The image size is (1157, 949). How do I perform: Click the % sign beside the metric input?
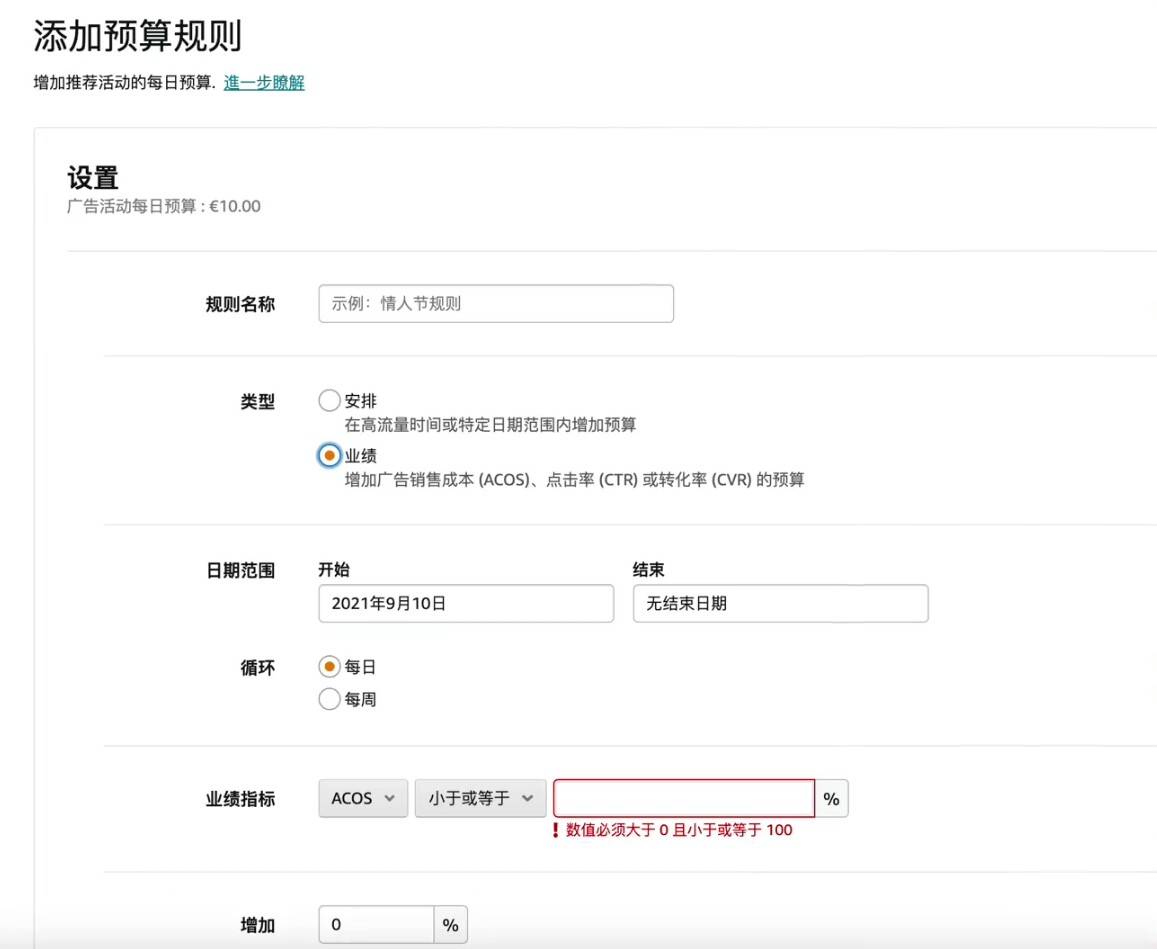830,797
